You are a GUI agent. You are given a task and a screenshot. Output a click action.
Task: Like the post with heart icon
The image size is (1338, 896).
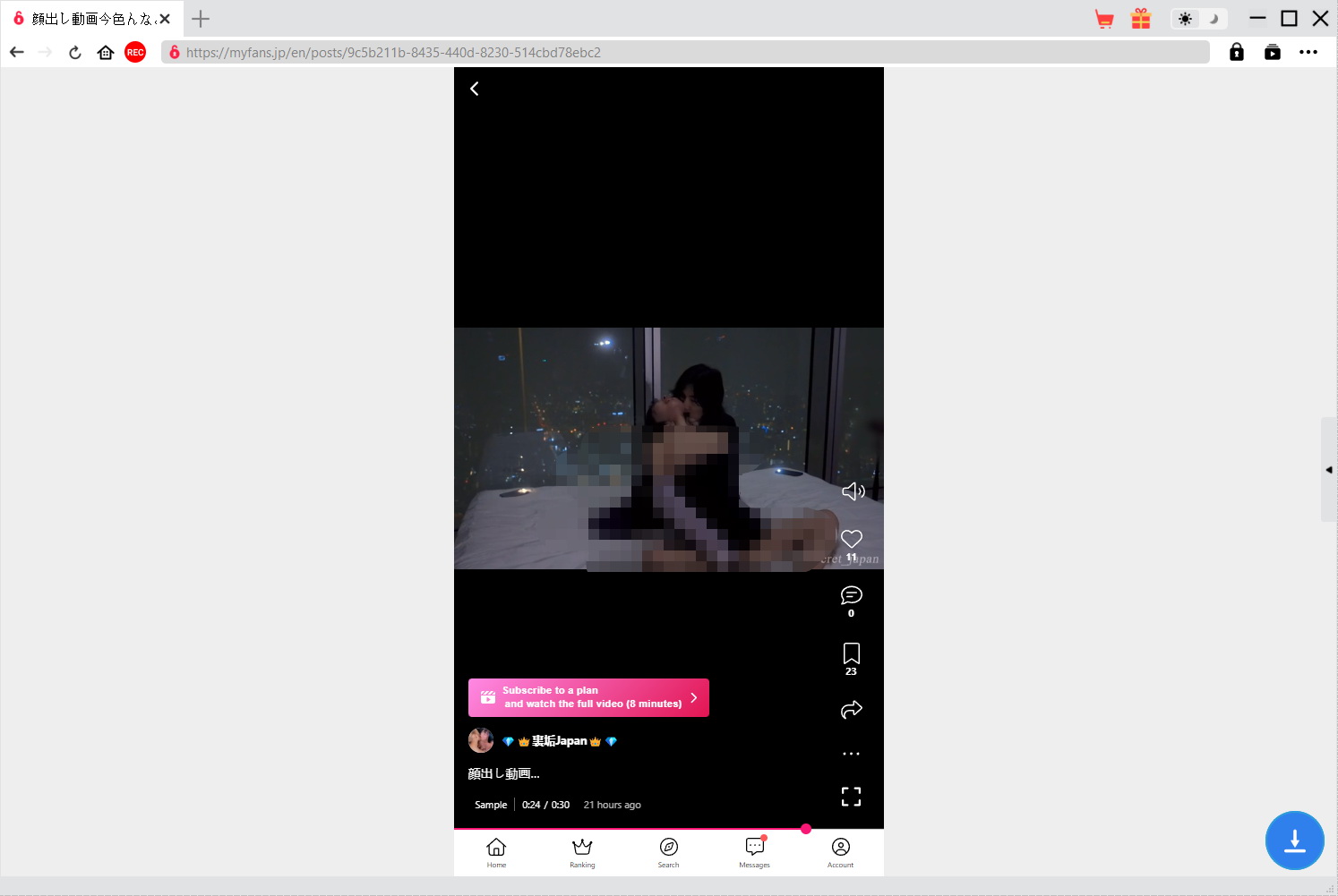(852, 539)
